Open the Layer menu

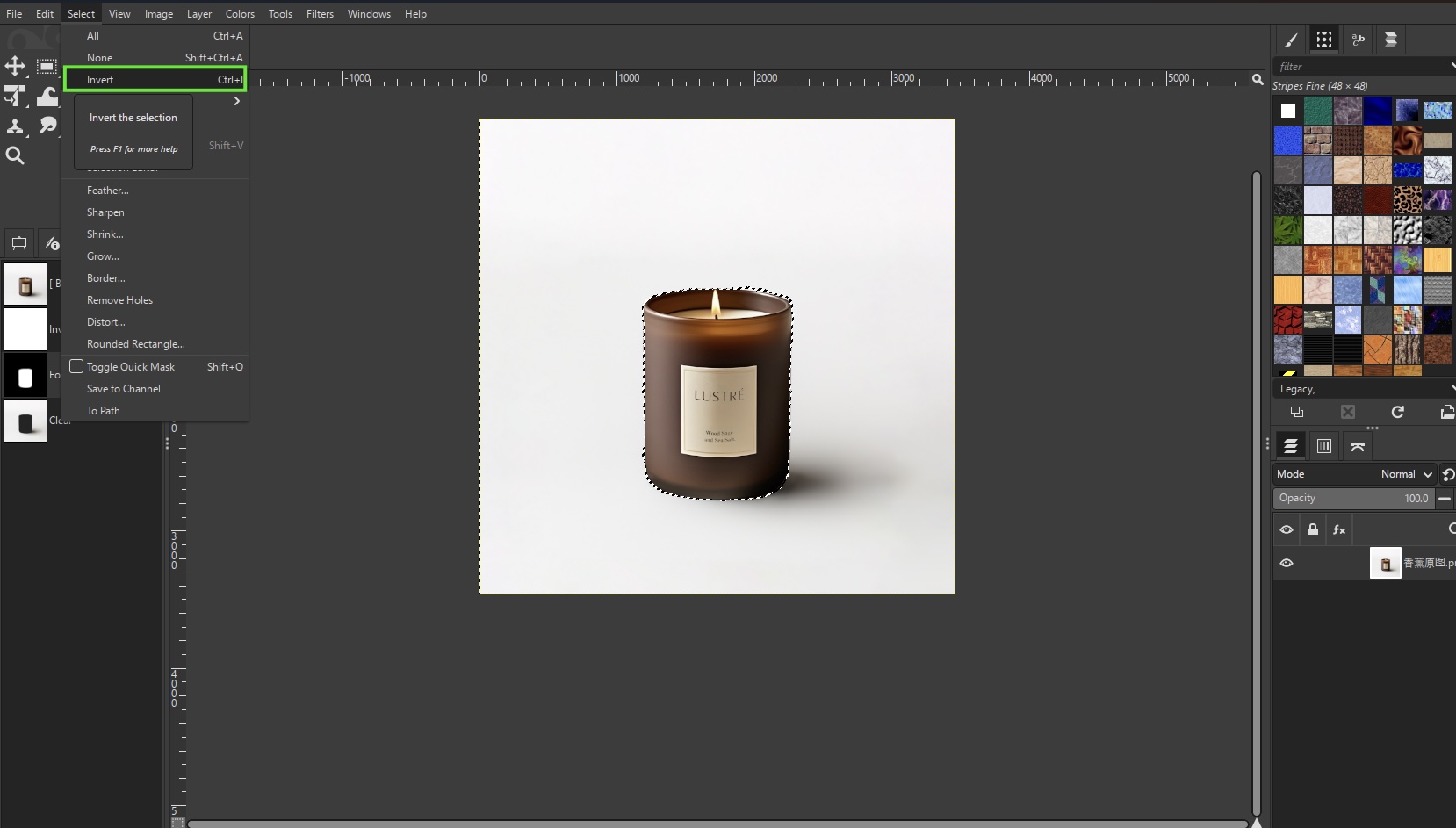199,13
